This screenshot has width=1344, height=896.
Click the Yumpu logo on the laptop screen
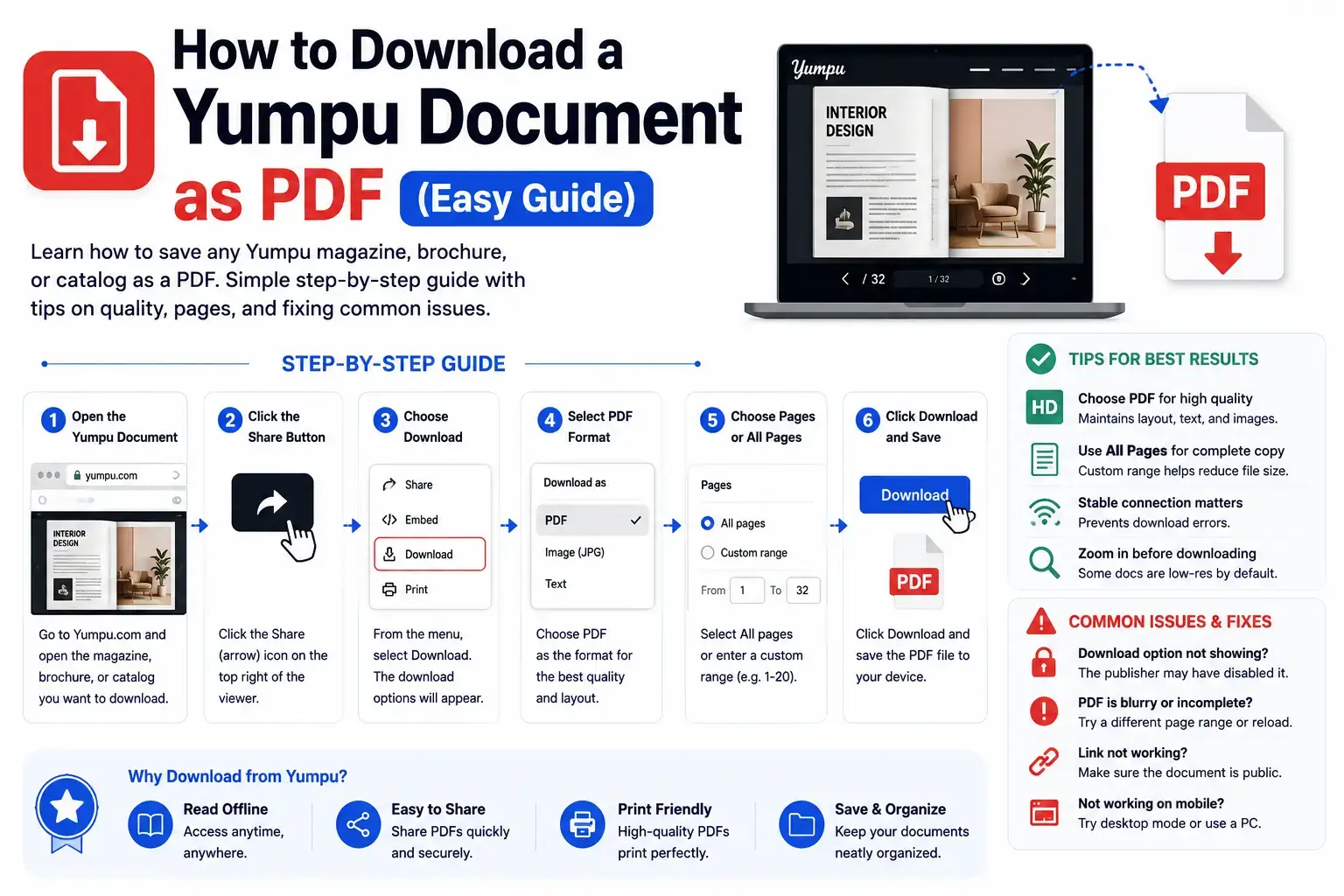tap(818, 68)
